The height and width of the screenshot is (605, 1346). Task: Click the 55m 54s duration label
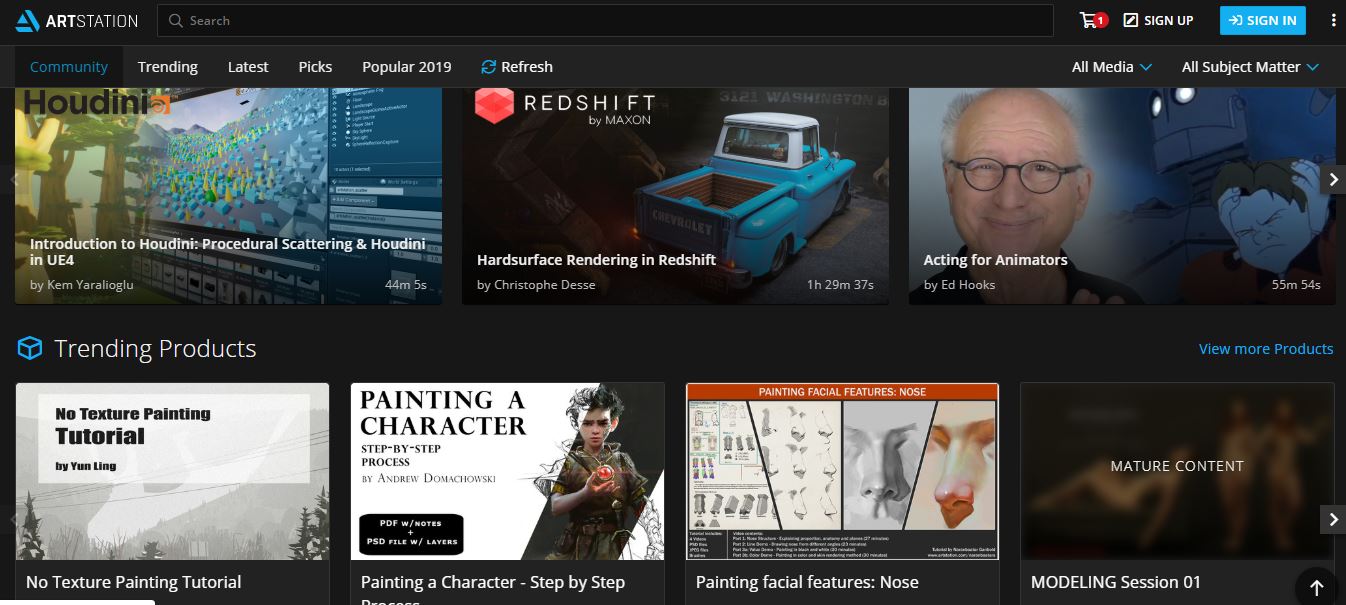[1296, 285]
